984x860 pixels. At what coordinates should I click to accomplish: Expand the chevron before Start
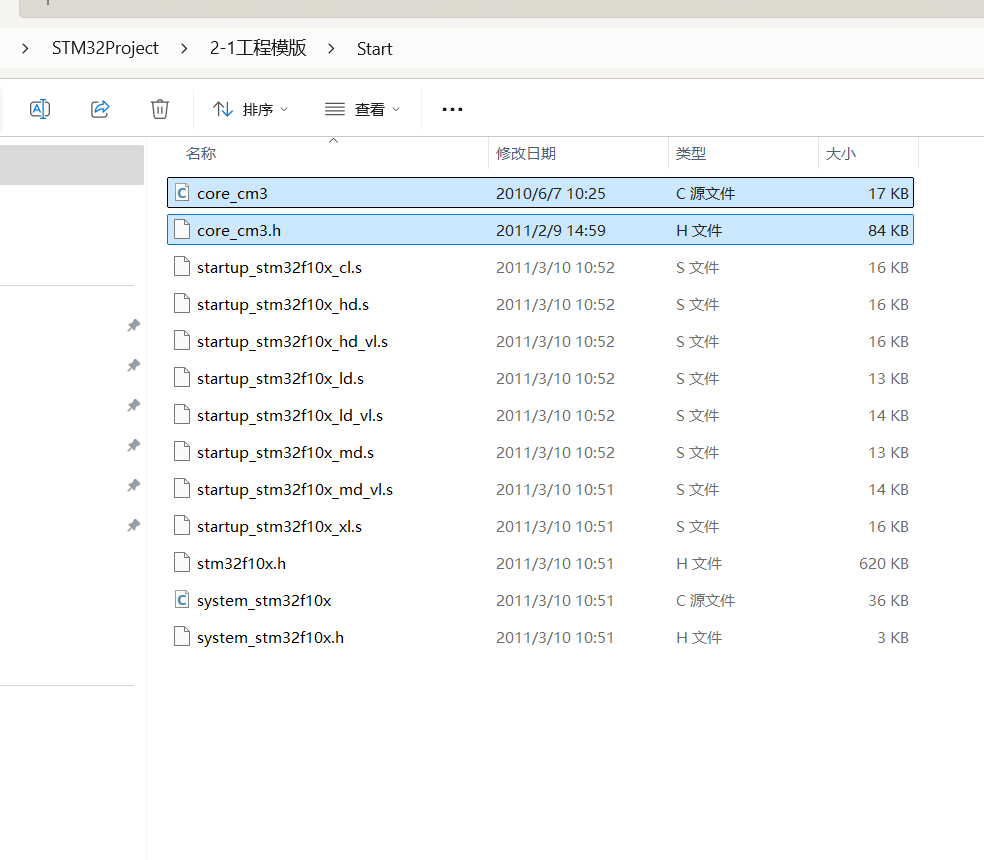[331, 48]
